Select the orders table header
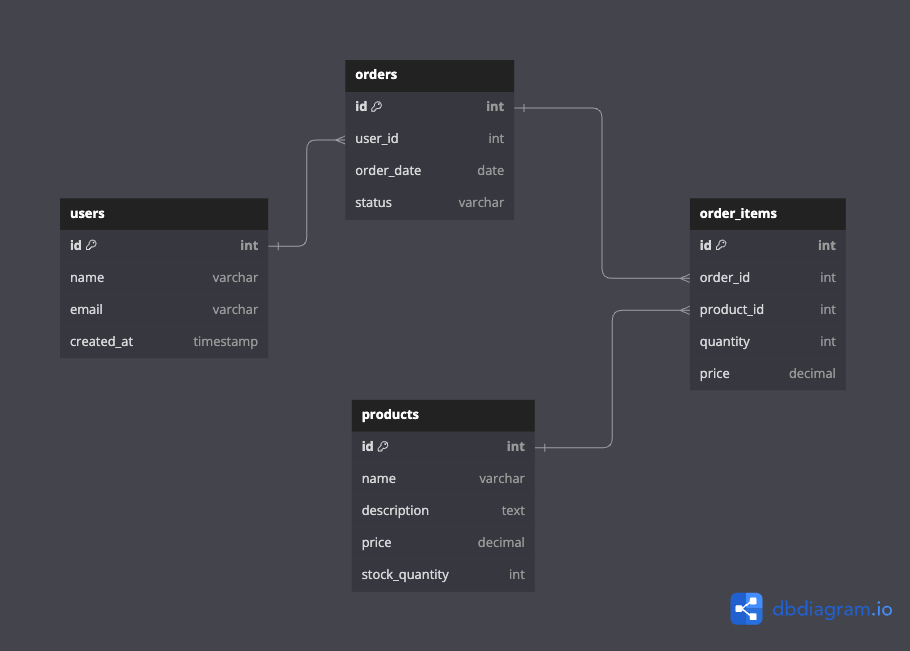Screen dimensions: 910x651 coord(429,75)
